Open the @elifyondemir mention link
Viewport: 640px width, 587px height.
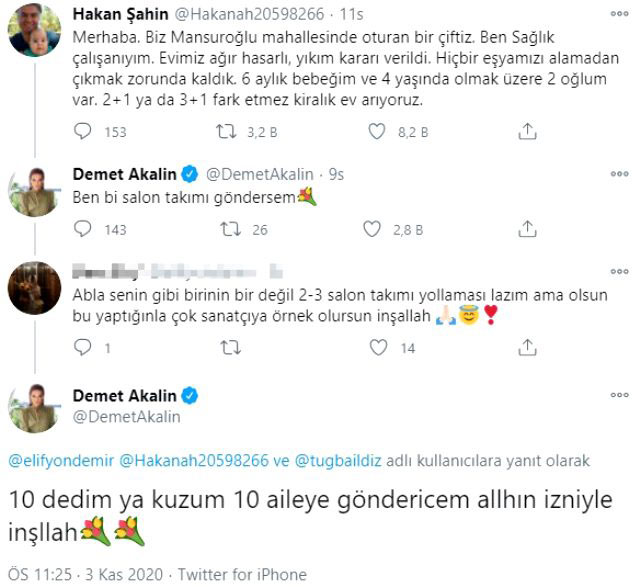(62, 462)
